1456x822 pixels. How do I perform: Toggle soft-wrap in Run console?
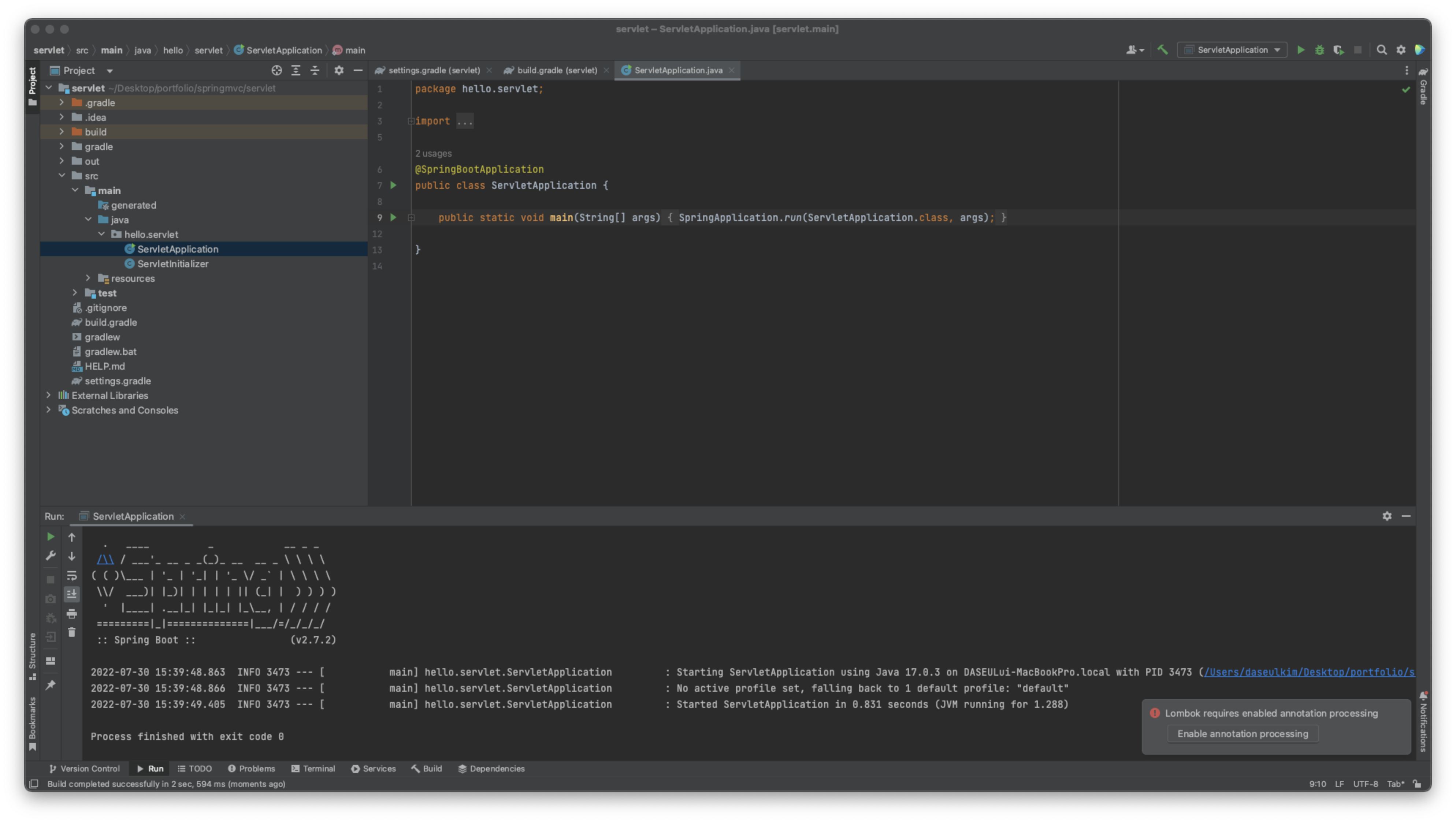tap(72, 576)
